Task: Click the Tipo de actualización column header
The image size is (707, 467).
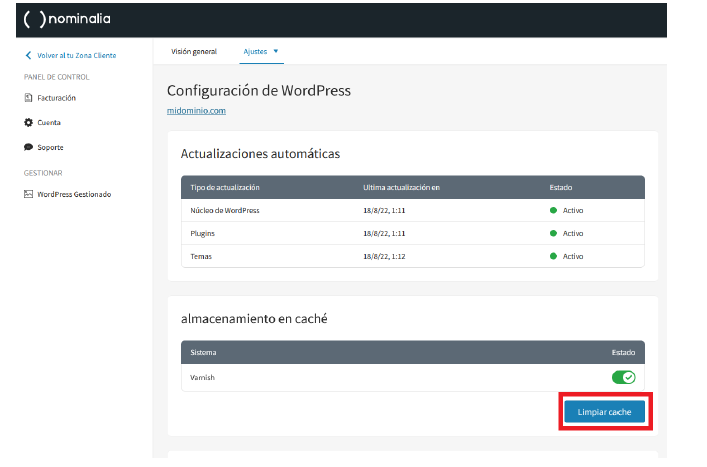Action: click(x=225, y=187)
